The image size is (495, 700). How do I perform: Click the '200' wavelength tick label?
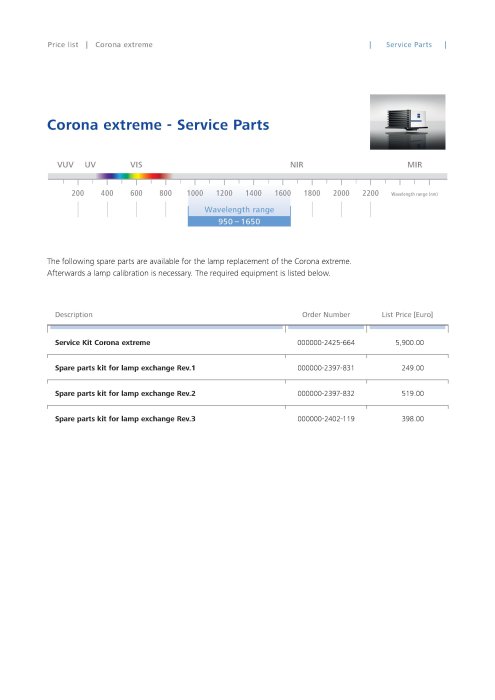78,193
